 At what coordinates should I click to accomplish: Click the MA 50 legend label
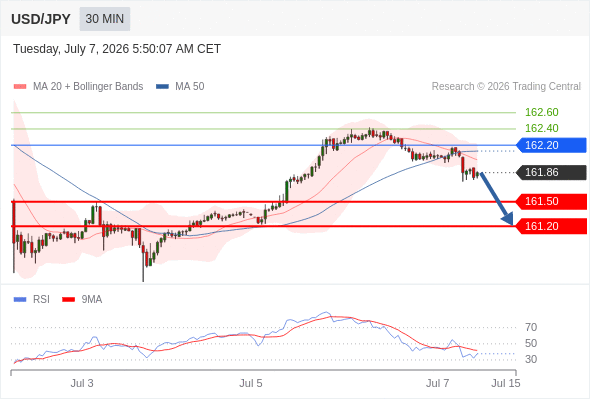point(190,87)
